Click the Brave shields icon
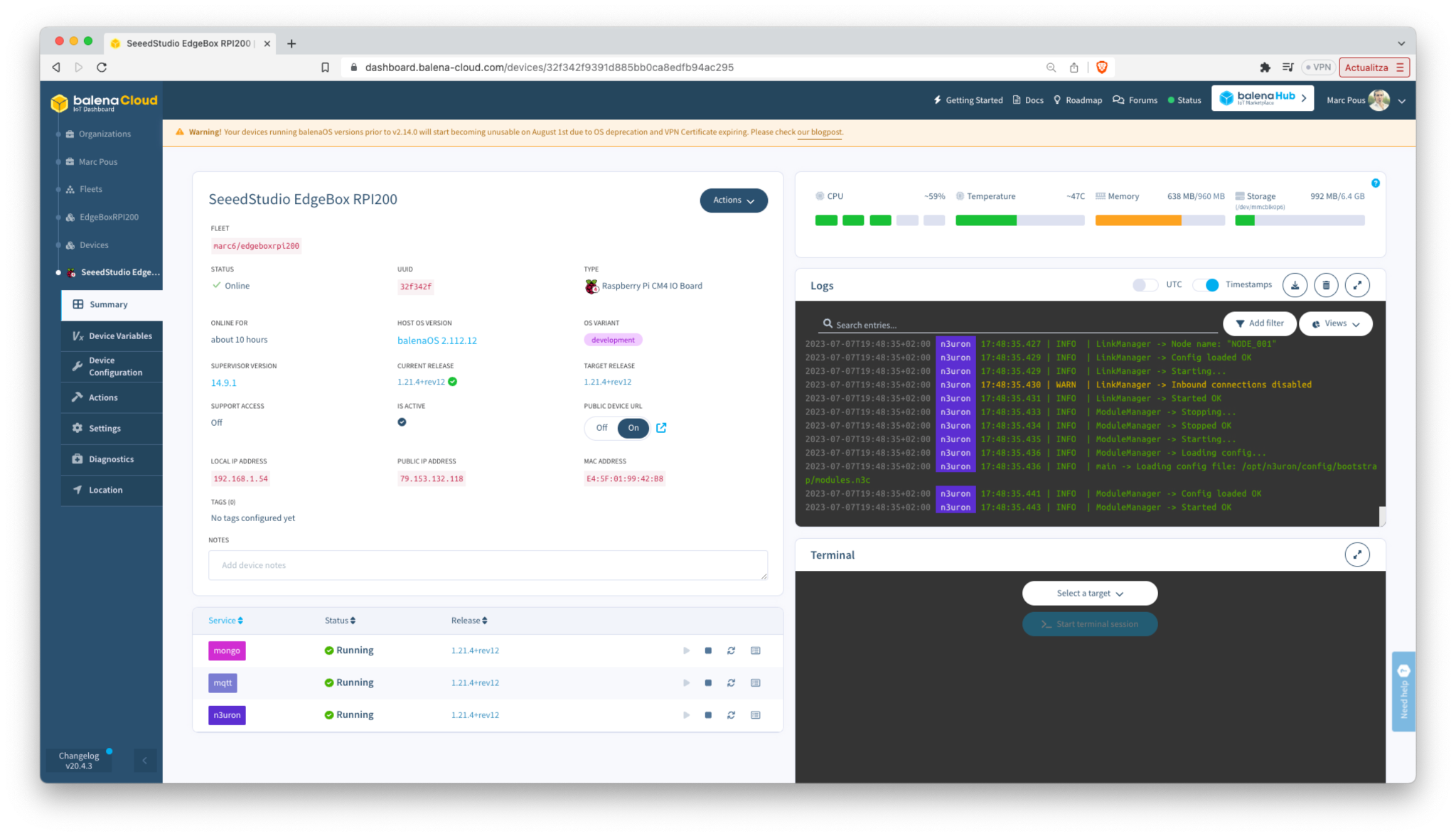This screenshot has height=836, width=1456. click(x=1101, y=67)
